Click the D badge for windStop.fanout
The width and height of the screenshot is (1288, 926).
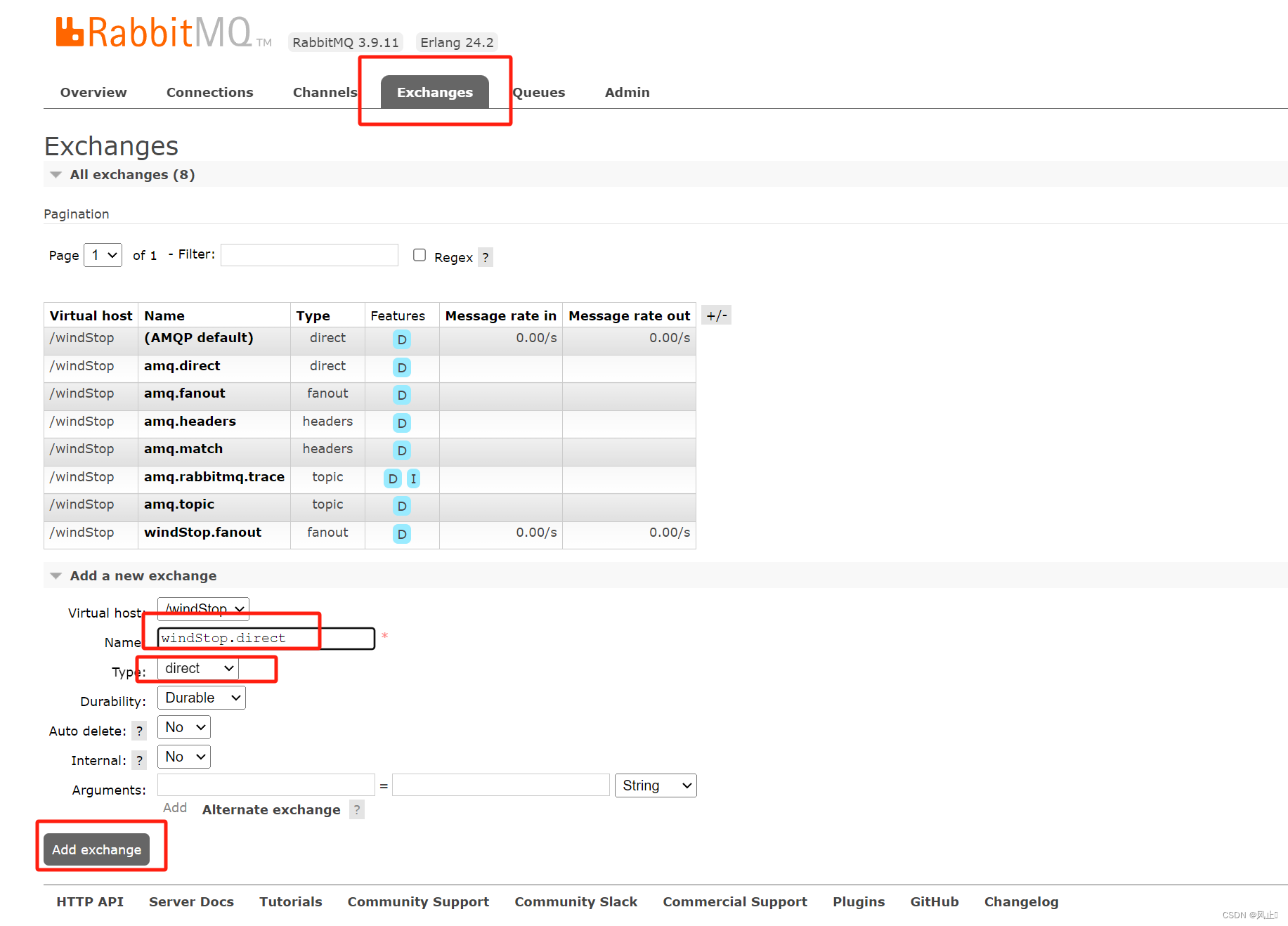402,534
